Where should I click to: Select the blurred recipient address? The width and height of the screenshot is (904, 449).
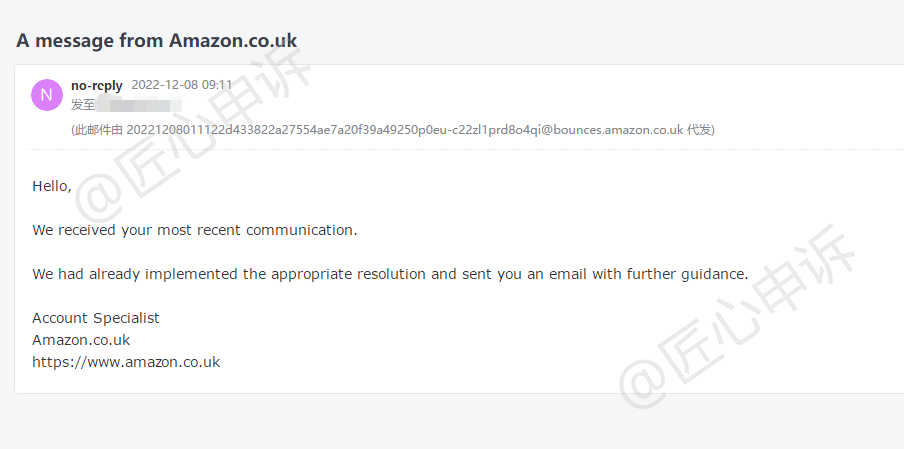point(139,105)
